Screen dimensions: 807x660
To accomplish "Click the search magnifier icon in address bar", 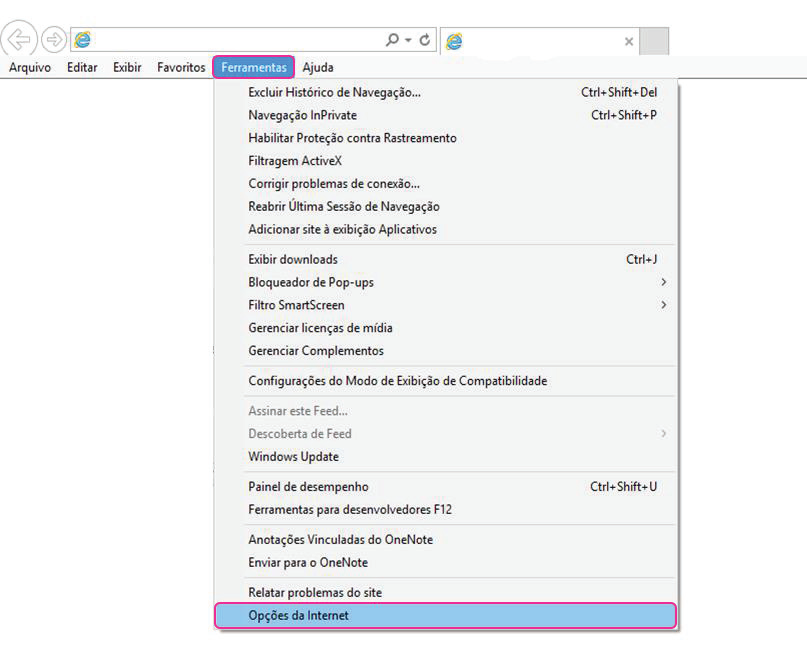I will (x=392, y=40).
